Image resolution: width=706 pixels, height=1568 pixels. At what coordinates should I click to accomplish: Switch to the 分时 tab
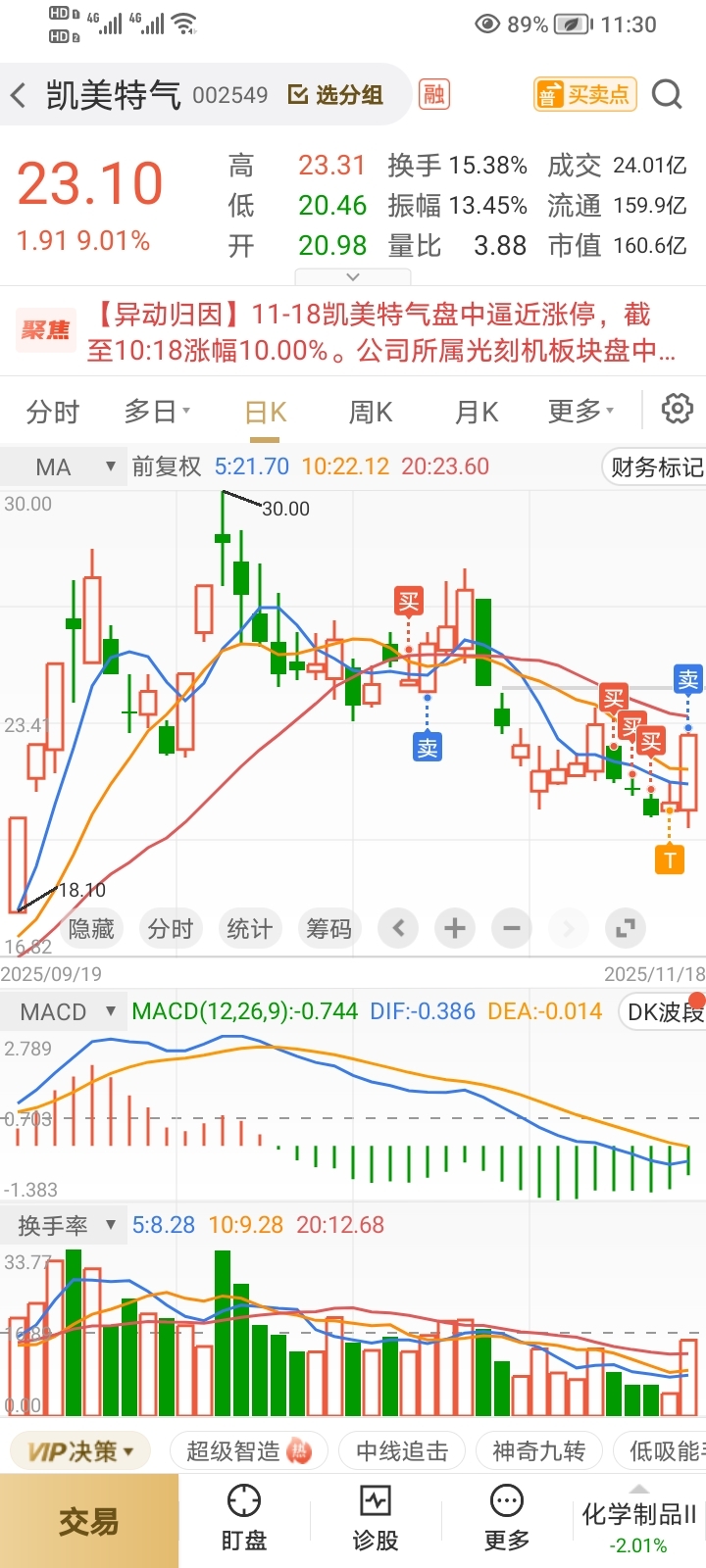[x=52, y=411]
